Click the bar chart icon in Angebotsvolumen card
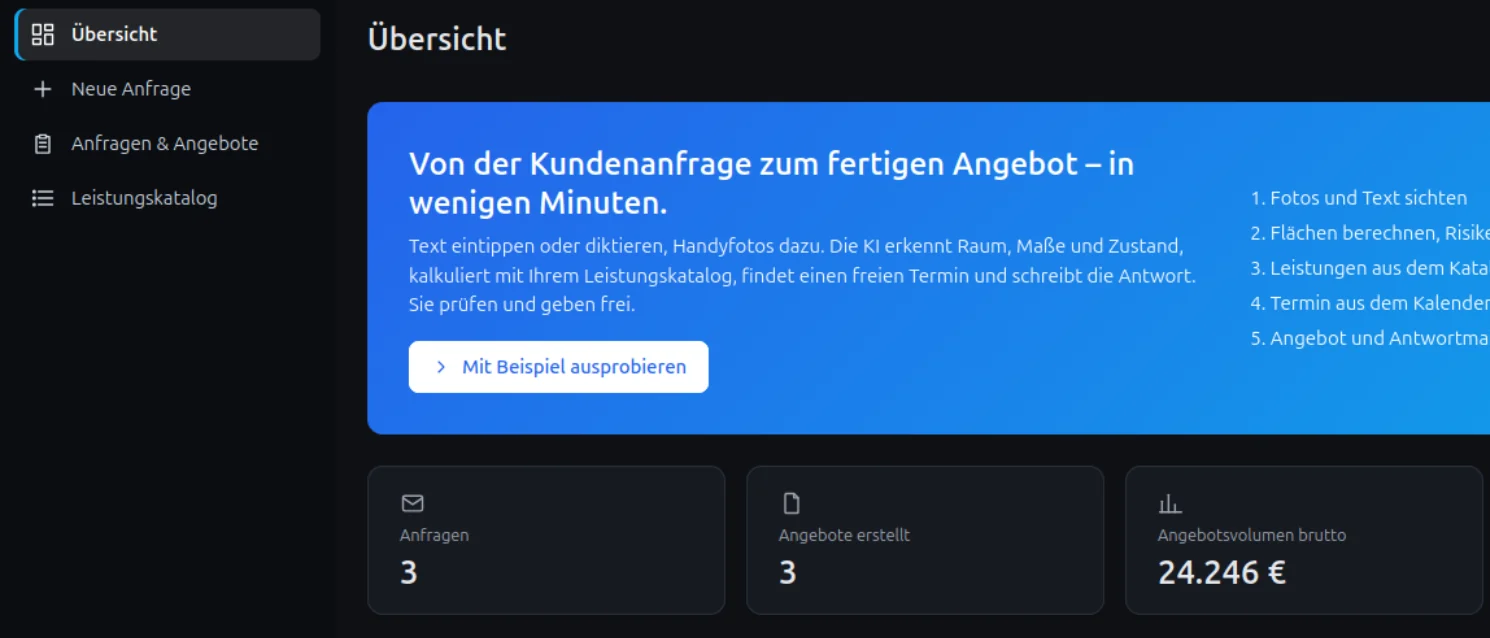 pyautogui.click(x=1169, y=503)
